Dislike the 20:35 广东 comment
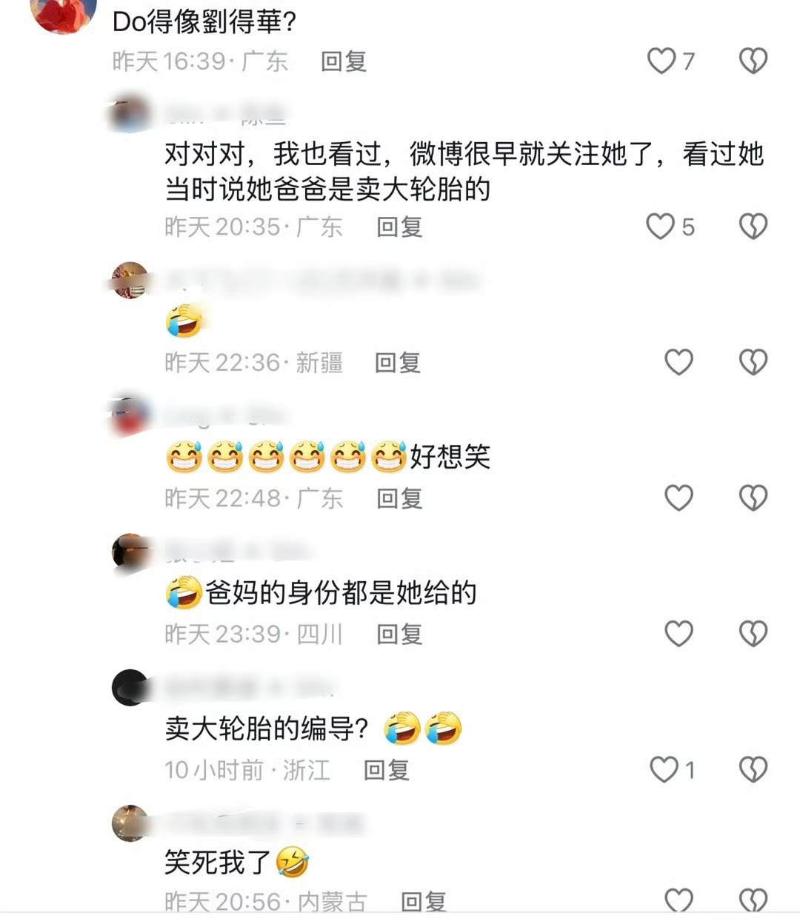This screenshot has height=924, width=800. (753, 226)
